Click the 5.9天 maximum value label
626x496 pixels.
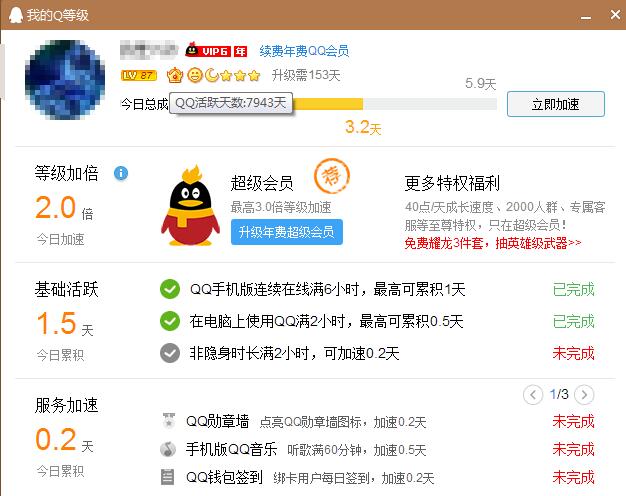pos(480,84)
